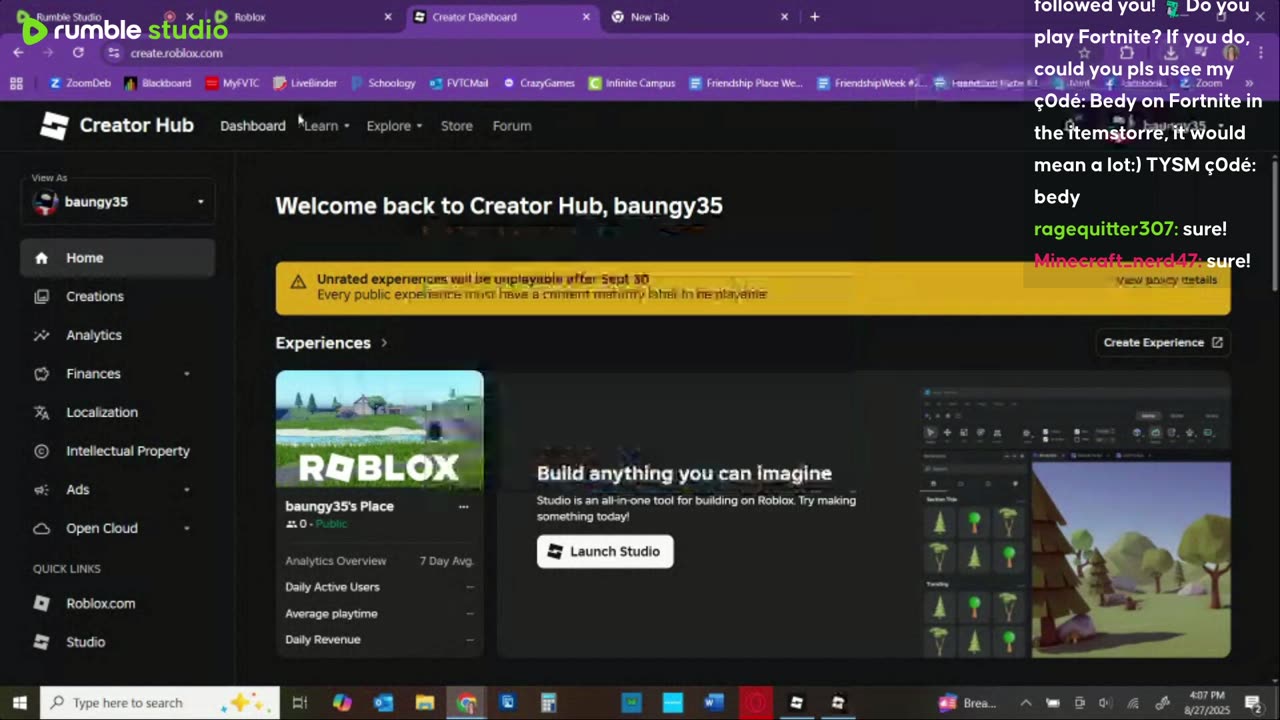Click the Intellectual Property icon
Screen dimensions: 1280x720
(41, 451)
